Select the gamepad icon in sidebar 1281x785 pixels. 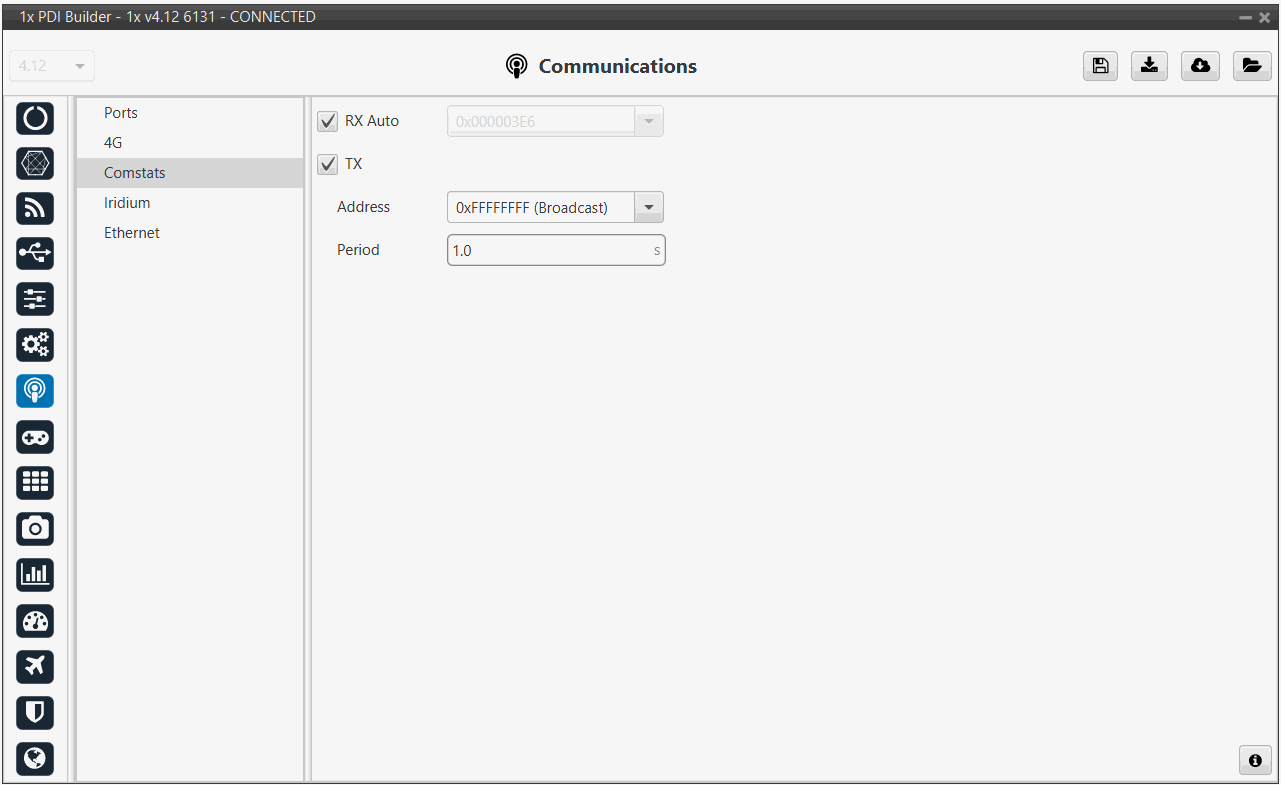[x=35, y=437]
